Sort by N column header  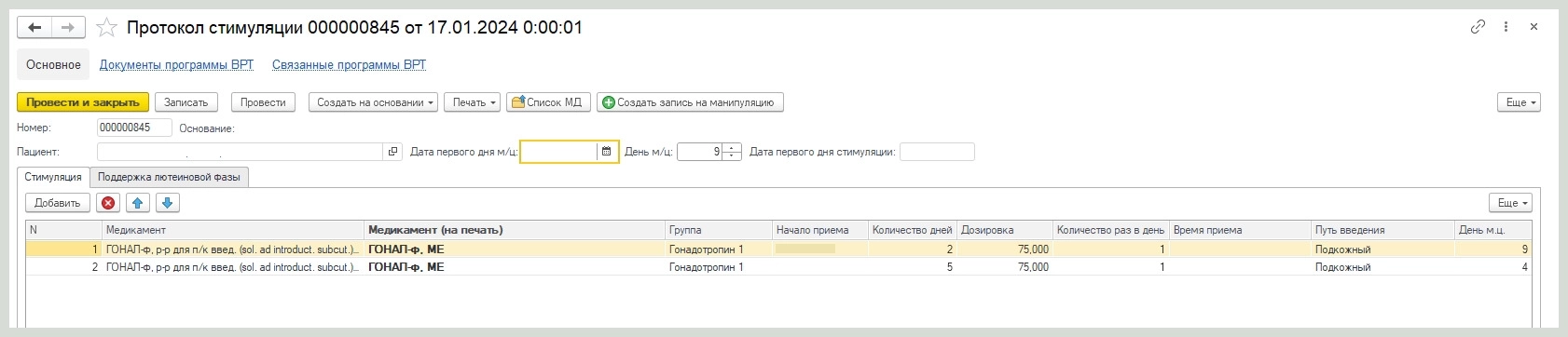click(63, 230)
